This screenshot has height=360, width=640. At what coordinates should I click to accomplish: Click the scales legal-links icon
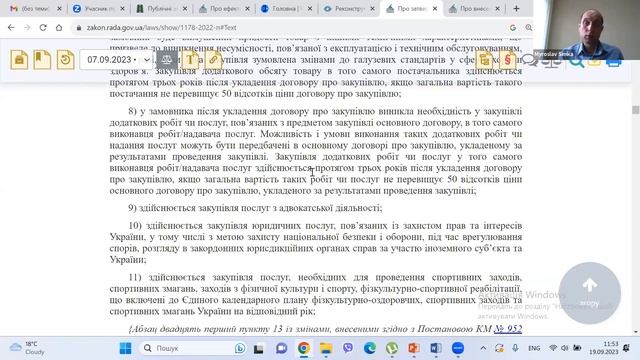point(167,60)
